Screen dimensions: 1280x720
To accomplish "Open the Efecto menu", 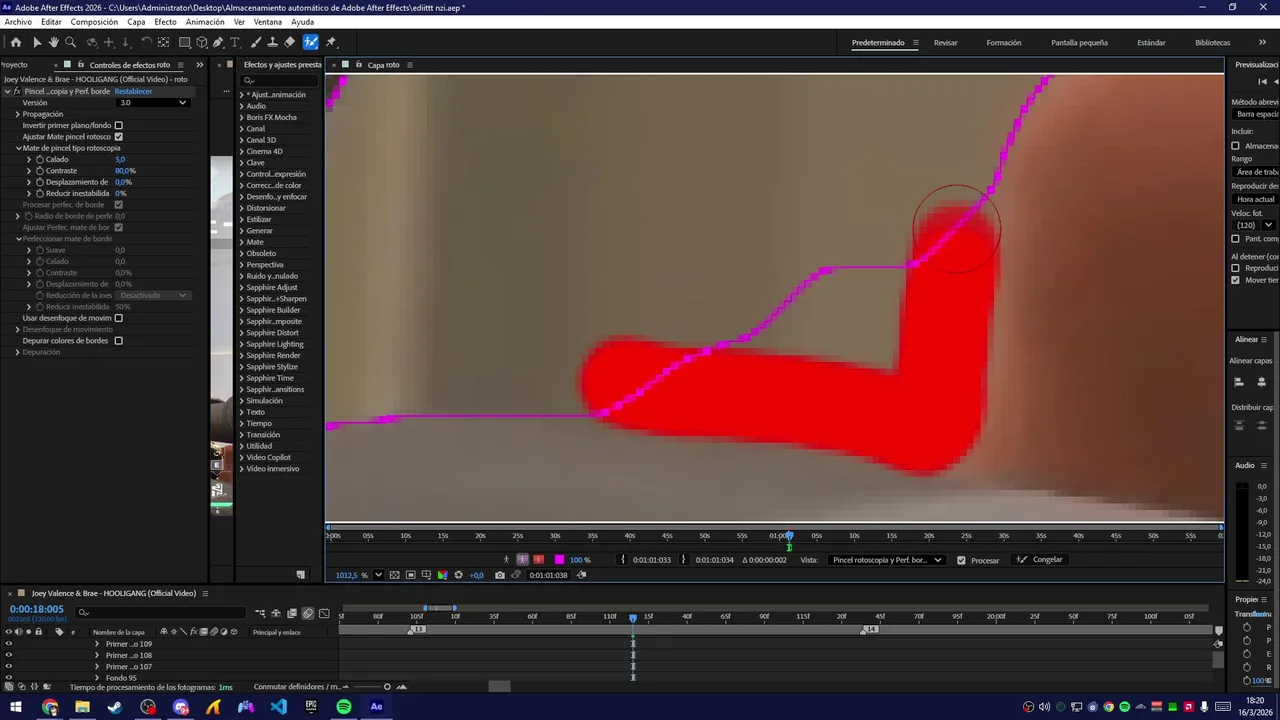I will coord(165,22).
